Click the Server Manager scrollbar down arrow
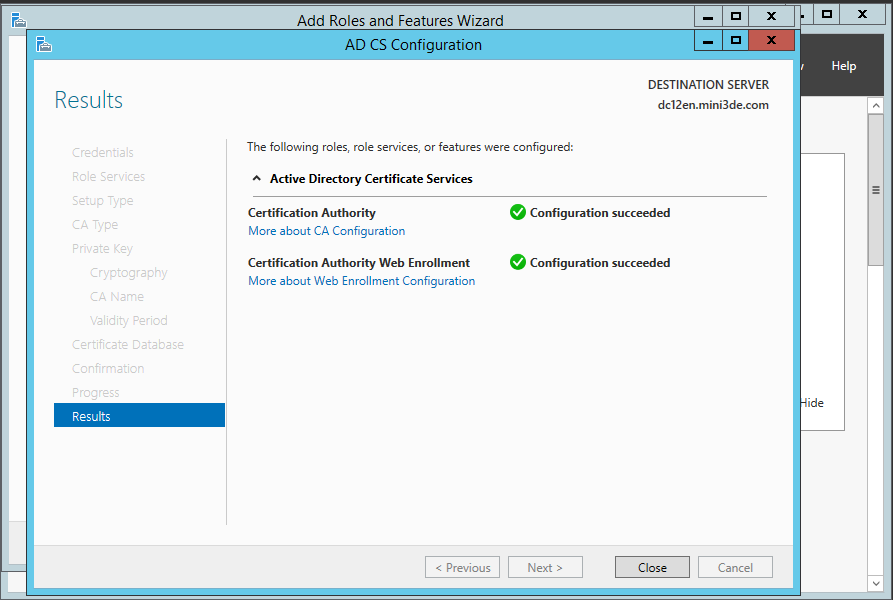This screenshot has width=893, height=600. (876, 583)
